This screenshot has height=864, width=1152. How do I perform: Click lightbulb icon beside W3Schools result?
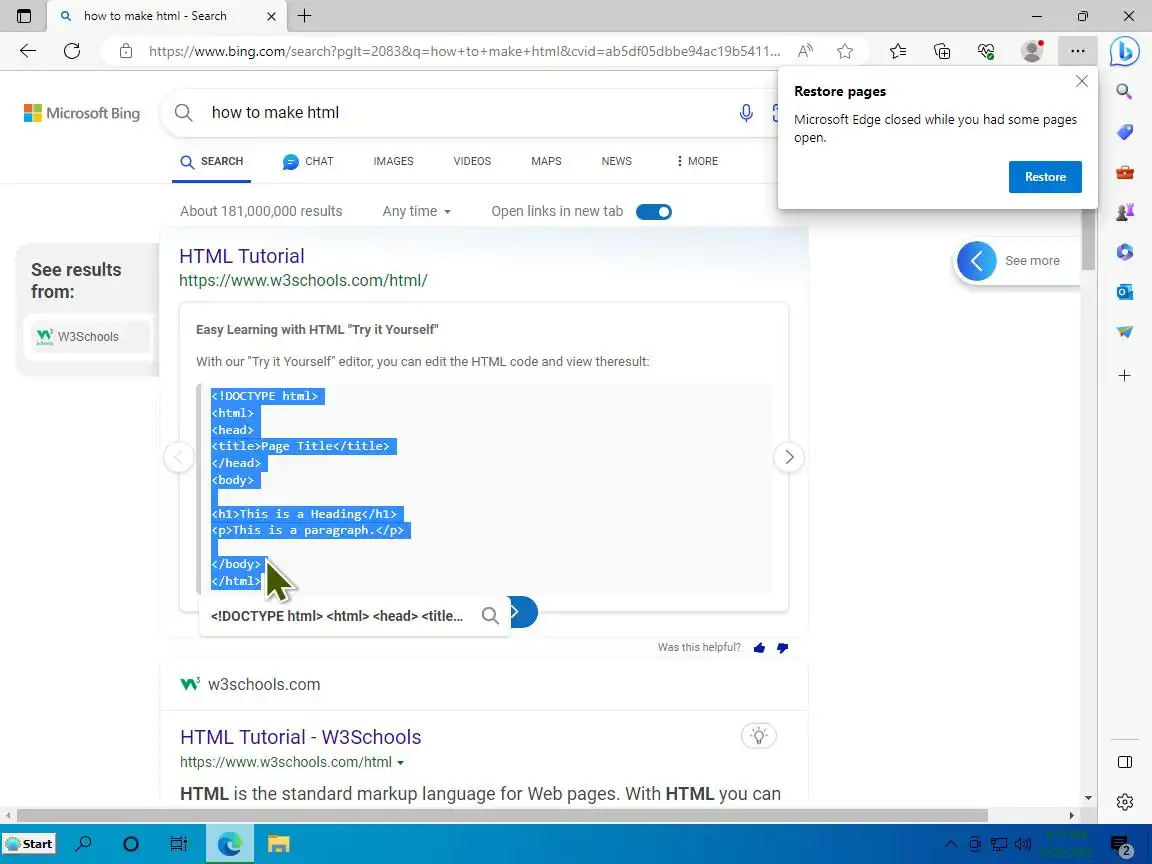click(x=759, y=735)
